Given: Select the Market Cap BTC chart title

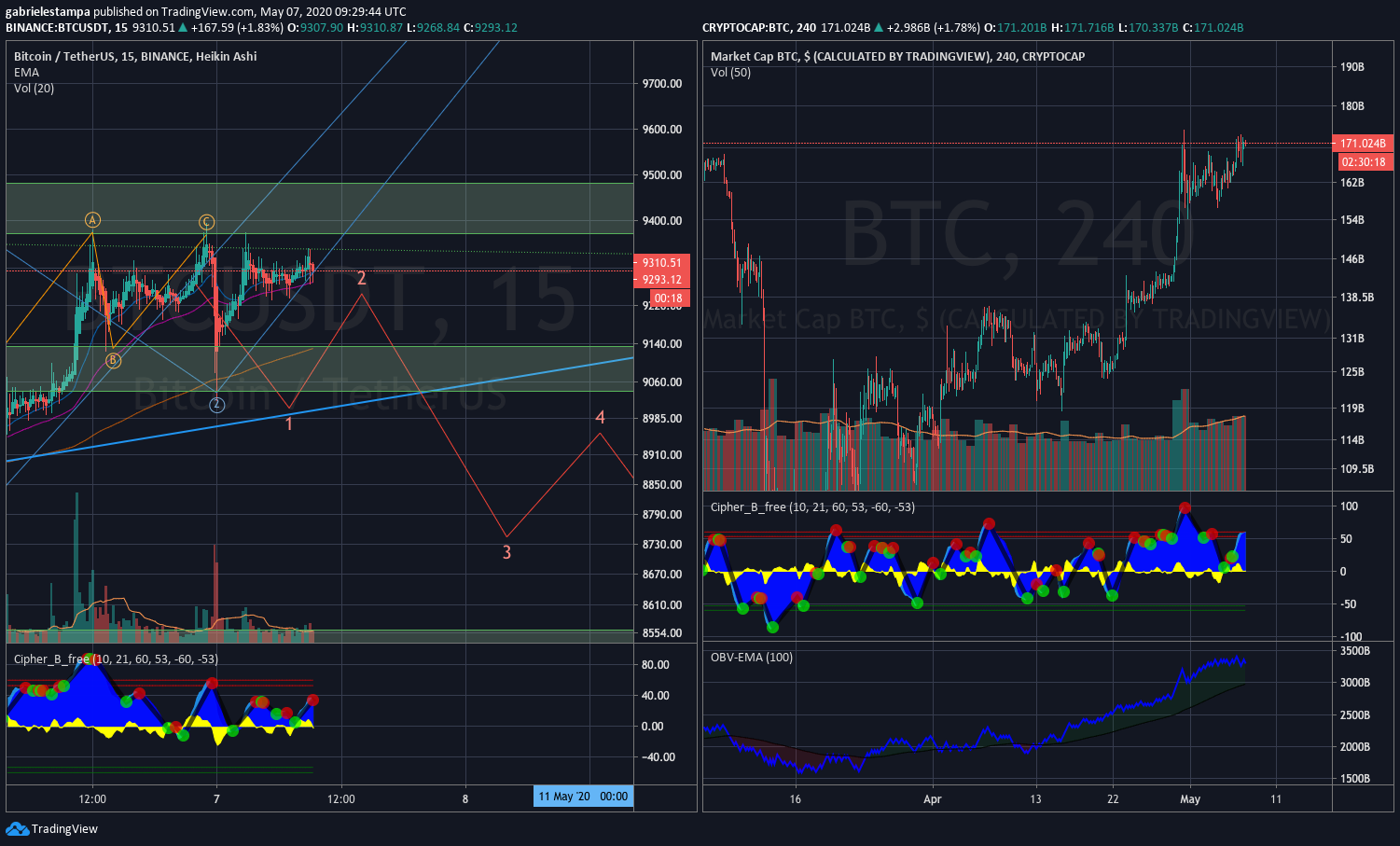Looking at the screenshot, I should [897, 56].
